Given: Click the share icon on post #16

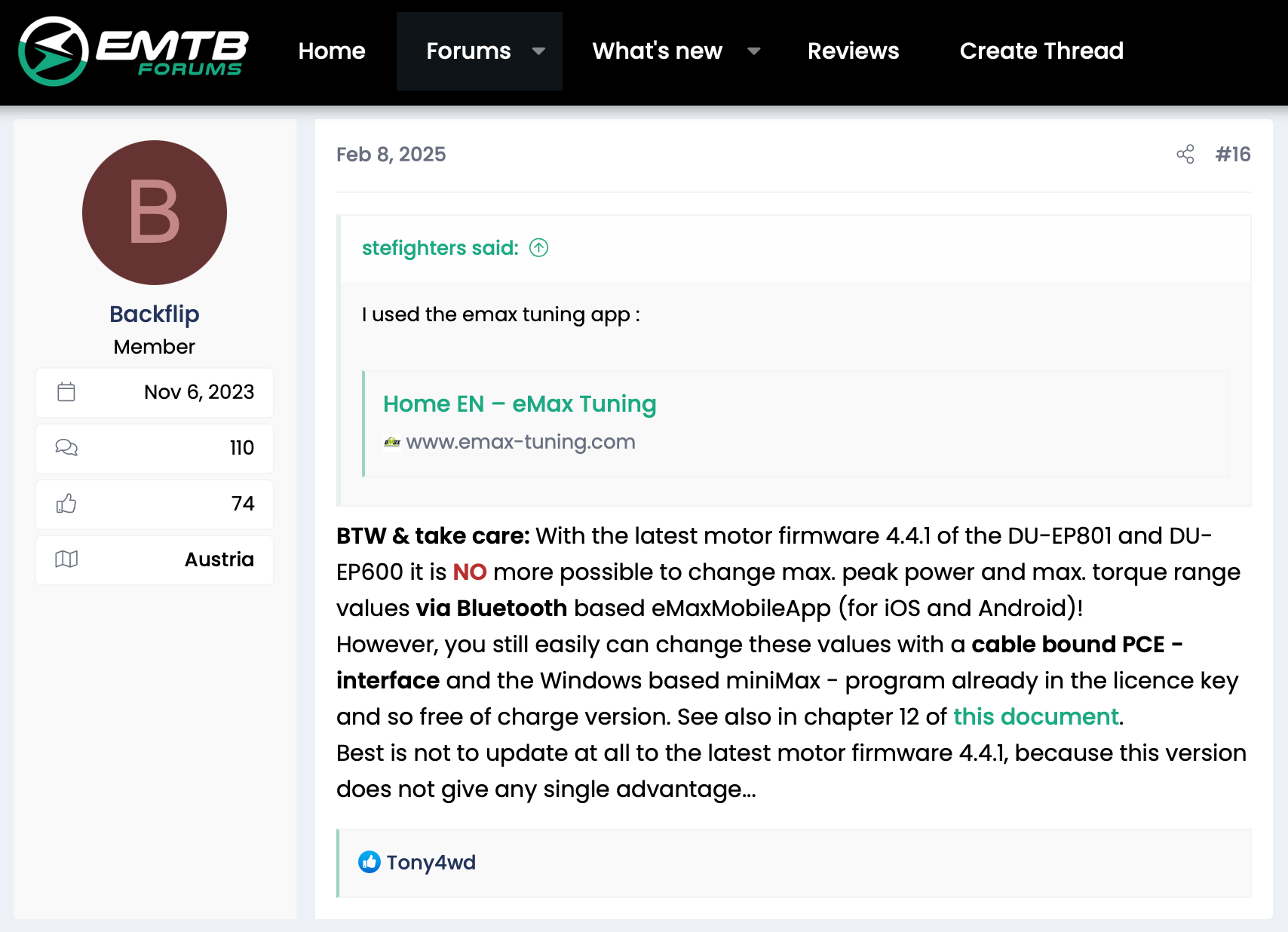Looking at the screenshot, I should point(1185,155).
